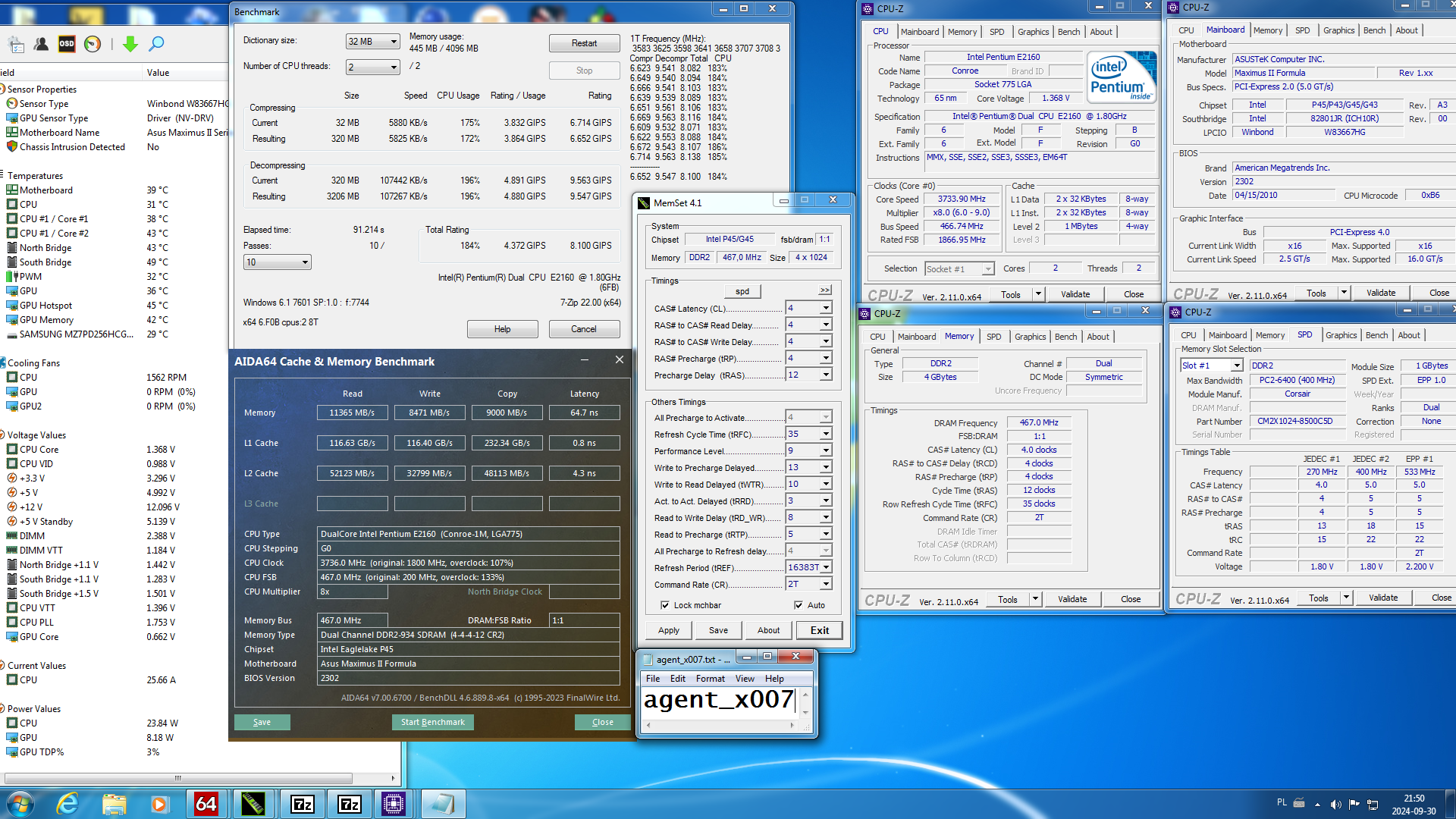This screenshot has height=819, width=1456.
Task: Select the North Bridge temperature row
Action: [x=114, y=248]
